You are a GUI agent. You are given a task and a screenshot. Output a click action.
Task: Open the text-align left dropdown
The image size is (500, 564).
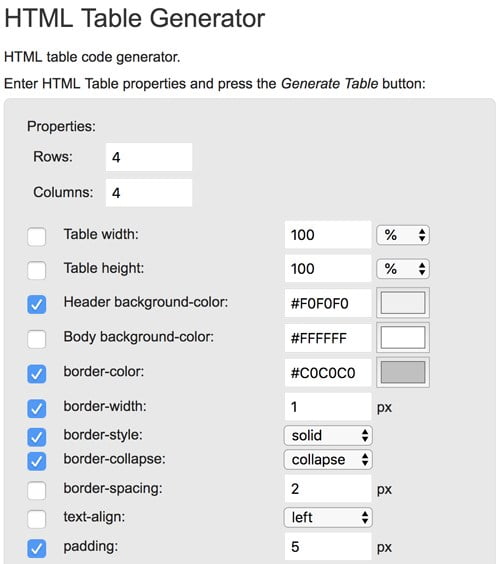coord(328,518)
